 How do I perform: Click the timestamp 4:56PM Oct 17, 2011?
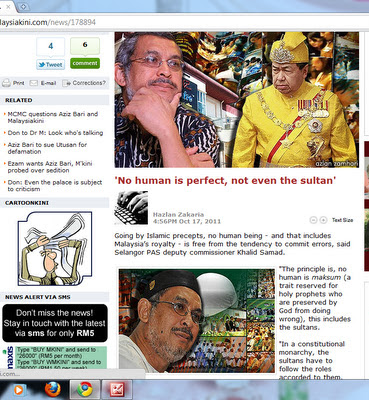click(187, 221)
